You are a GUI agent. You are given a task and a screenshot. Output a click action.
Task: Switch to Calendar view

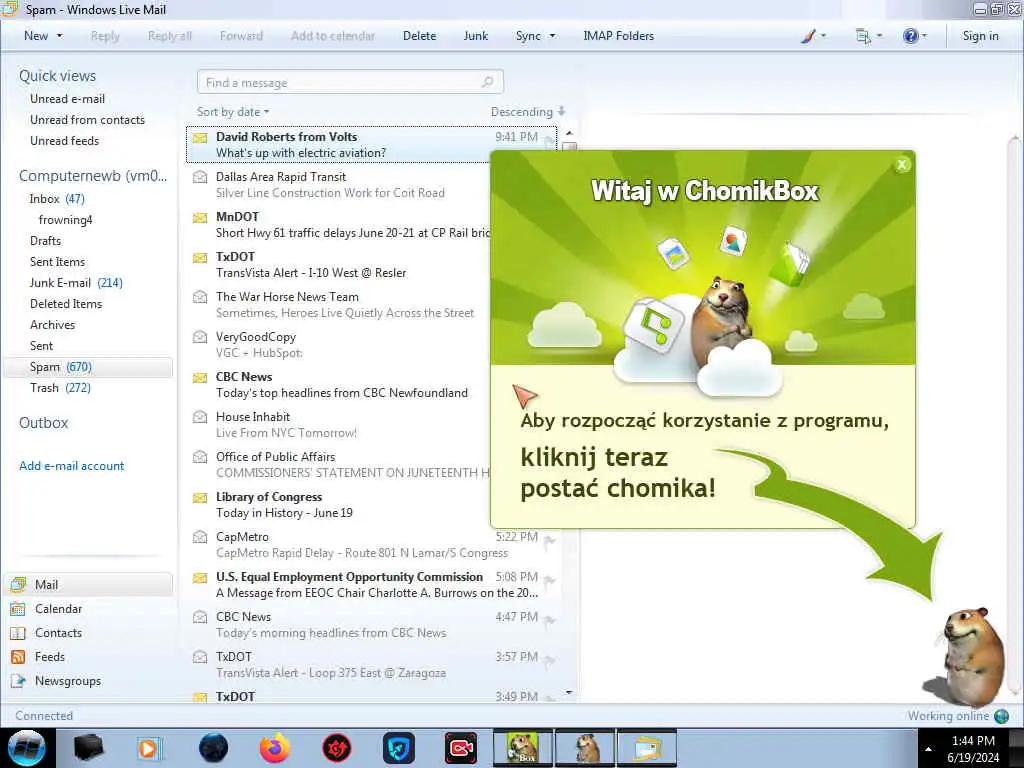(x=58, y=609)
